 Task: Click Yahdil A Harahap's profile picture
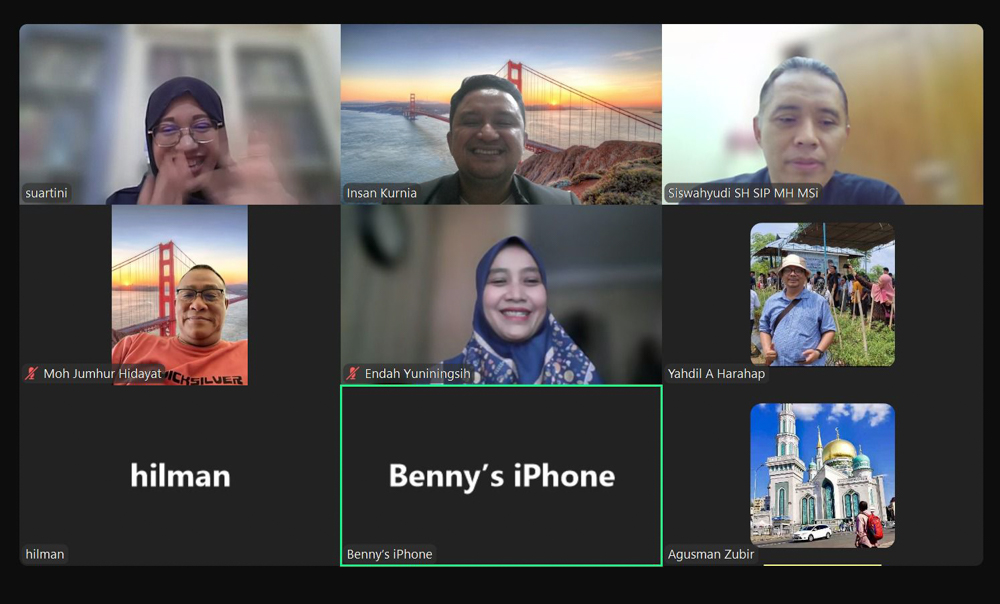(822, 294)
